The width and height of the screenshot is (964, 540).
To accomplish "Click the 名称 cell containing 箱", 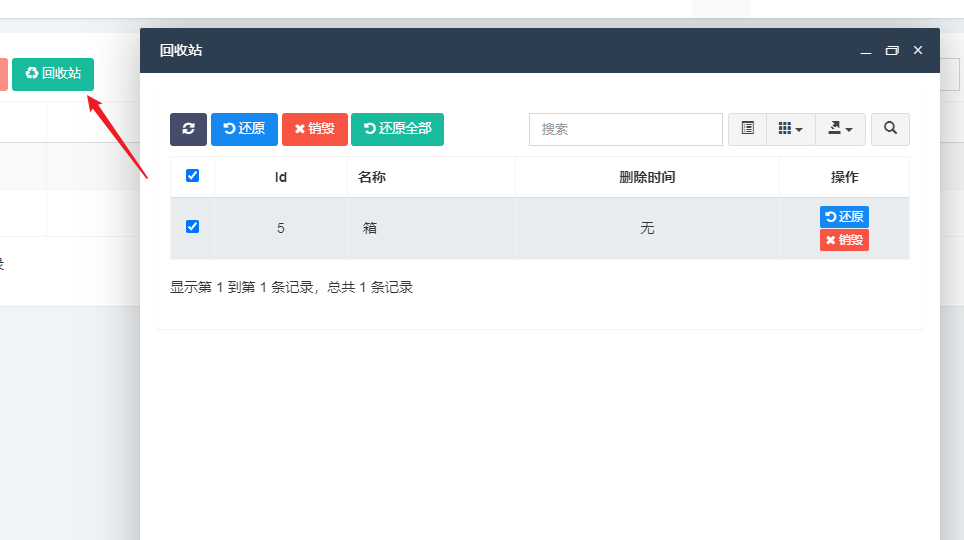I will coord(431,229).
